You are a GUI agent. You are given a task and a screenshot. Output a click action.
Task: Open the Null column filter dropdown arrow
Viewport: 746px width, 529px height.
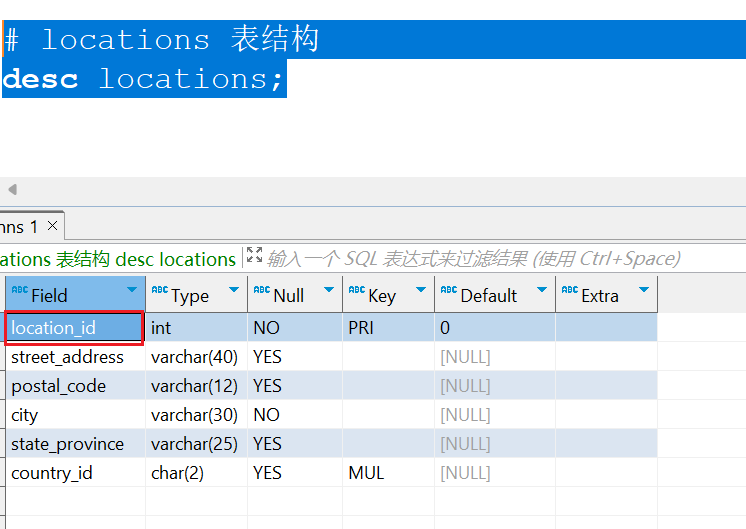coord(328,291)
